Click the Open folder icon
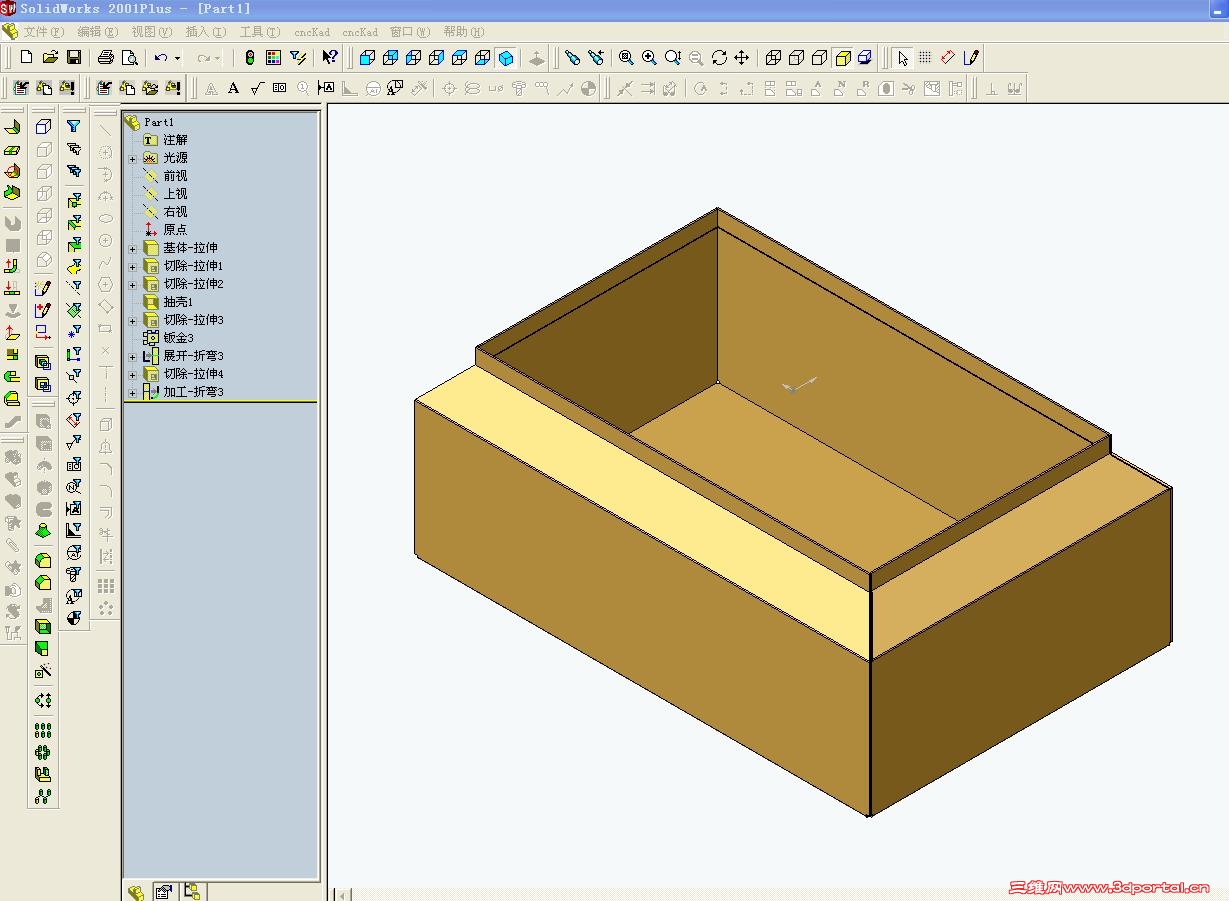 (x=50, y=58)
